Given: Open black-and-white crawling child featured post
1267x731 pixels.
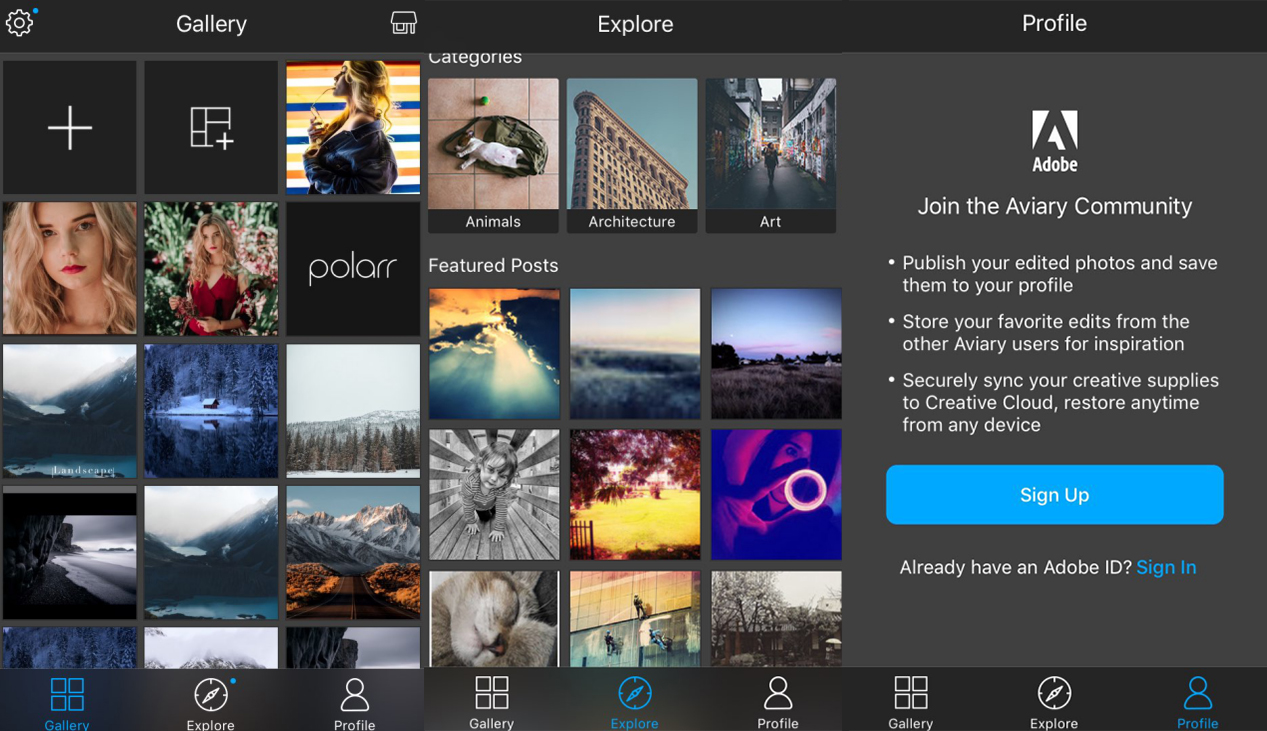Looking at the screenshot, I should tap(494, 495).
